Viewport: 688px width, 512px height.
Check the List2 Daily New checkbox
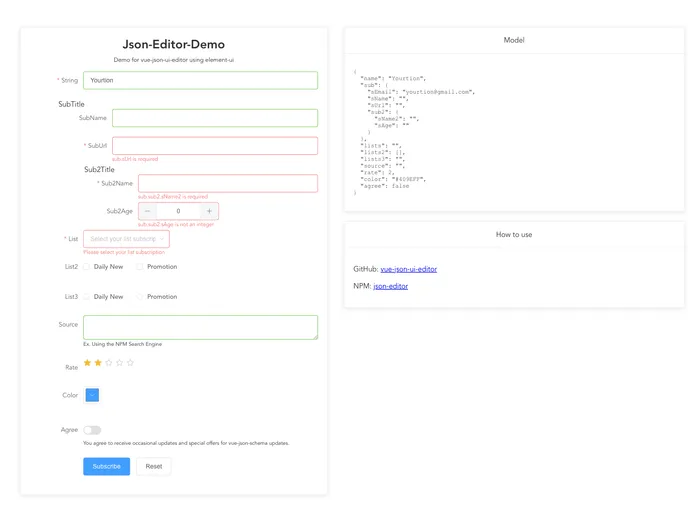[x=87, y=267]
